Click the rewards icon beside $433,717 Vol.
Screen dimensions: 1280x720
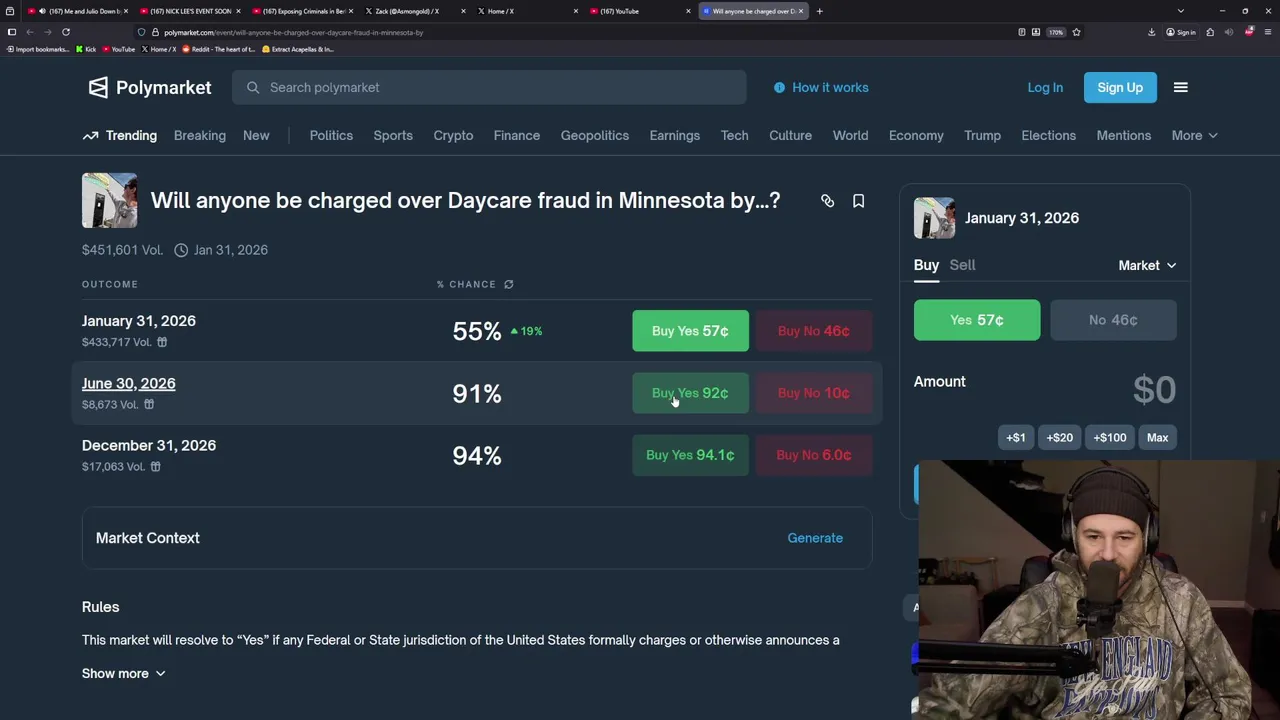coord(162,342)
